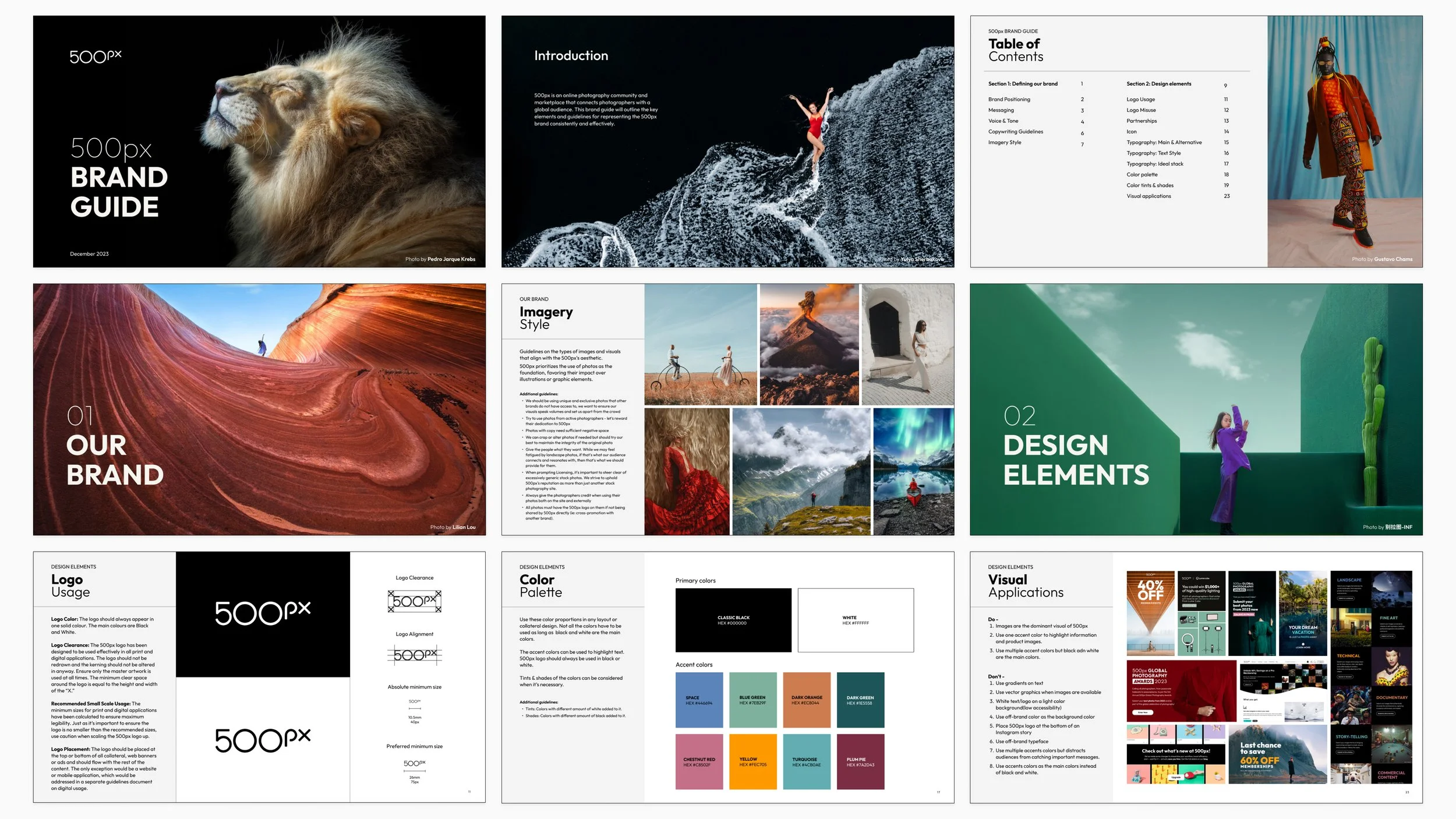The height and width of the screenshot is (819, 1456).
Task: Click 'Typography: Ideal stack' entry
Action: click(x=1154, y=164)
